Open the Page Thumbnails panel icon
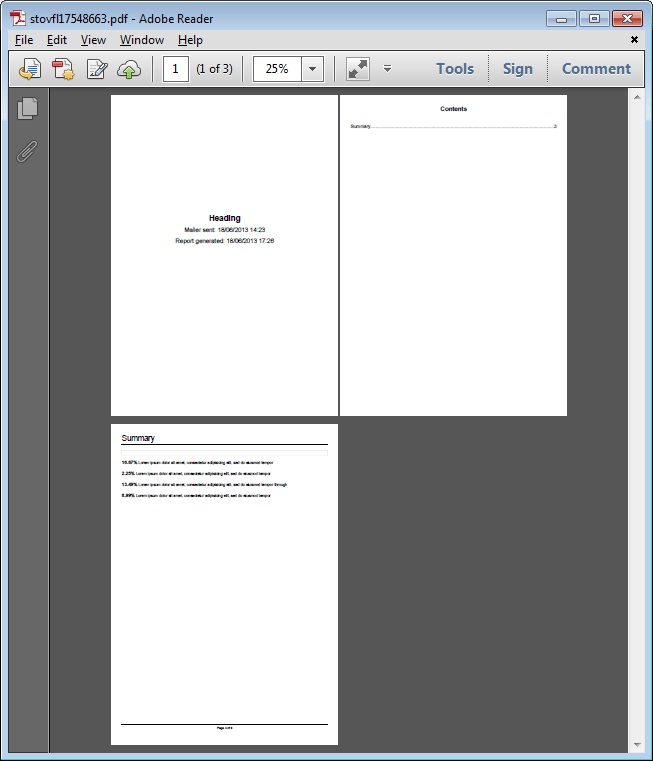The height and width of the screenshot is (761, 653). click(27, 108)
